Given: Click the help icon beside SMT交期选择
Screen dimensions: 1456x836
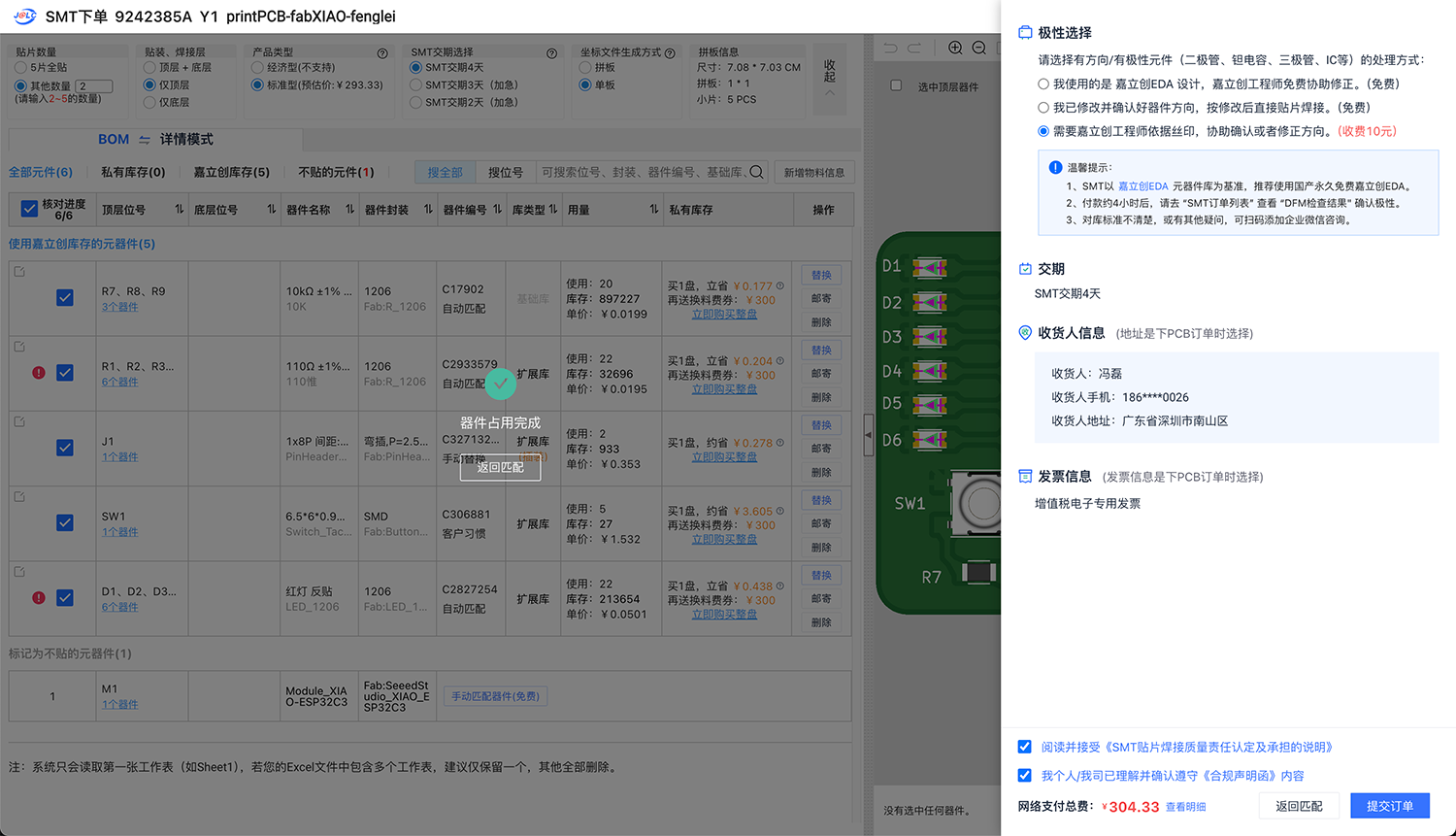Looking at the screenshot, I should click(x=551, y=53).
